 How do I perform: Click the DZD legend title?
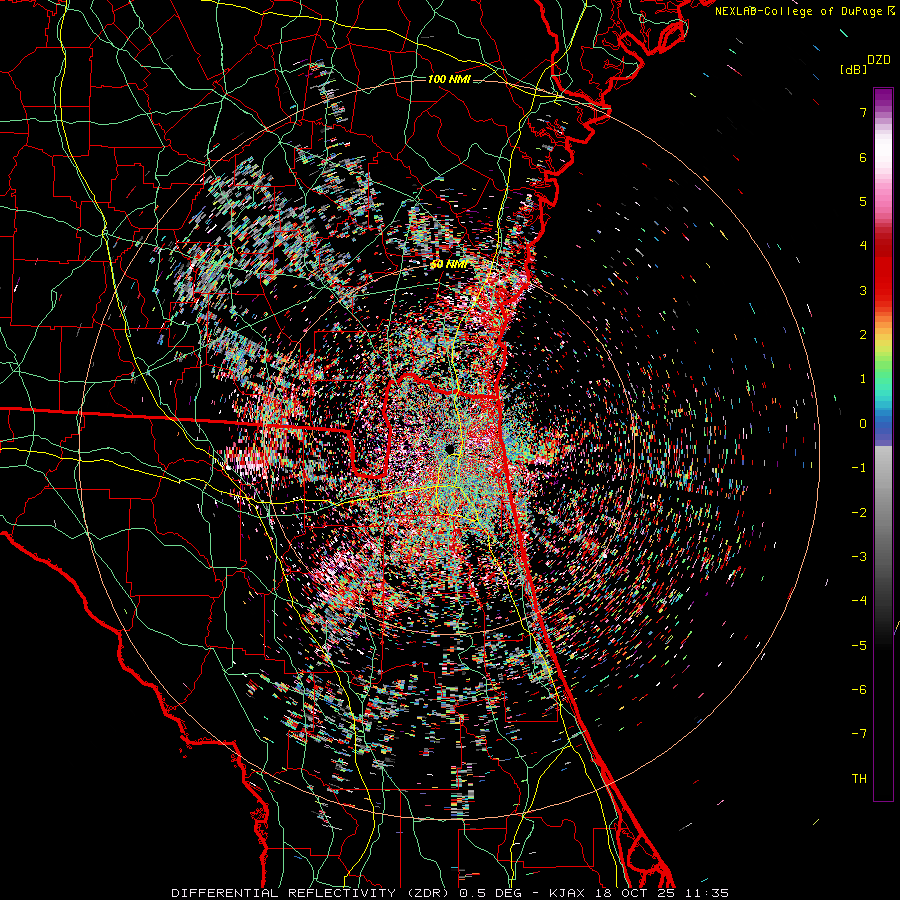coord(879,60)
